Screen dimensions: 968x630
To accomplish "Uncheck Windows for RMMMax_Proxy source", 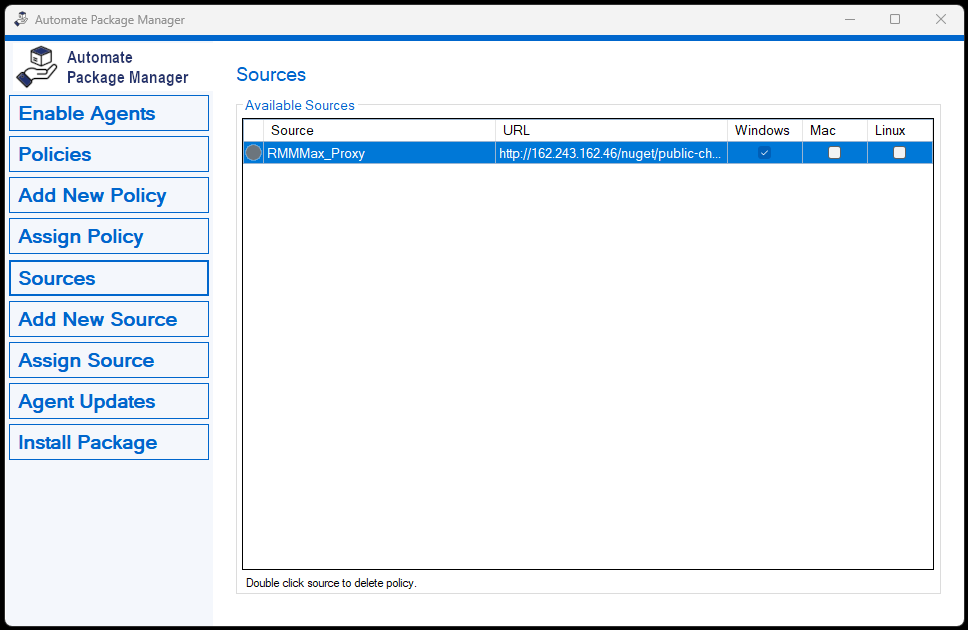I will click(763, 152).
